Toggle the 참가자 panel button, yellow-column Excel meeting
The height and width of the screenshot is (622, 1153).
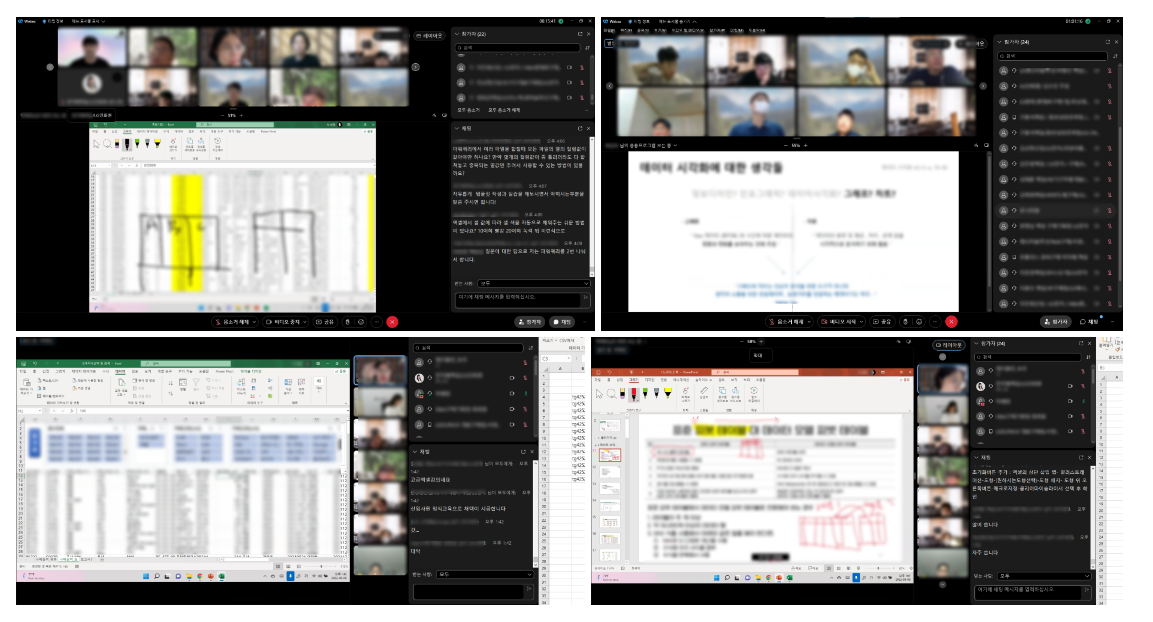529,322
